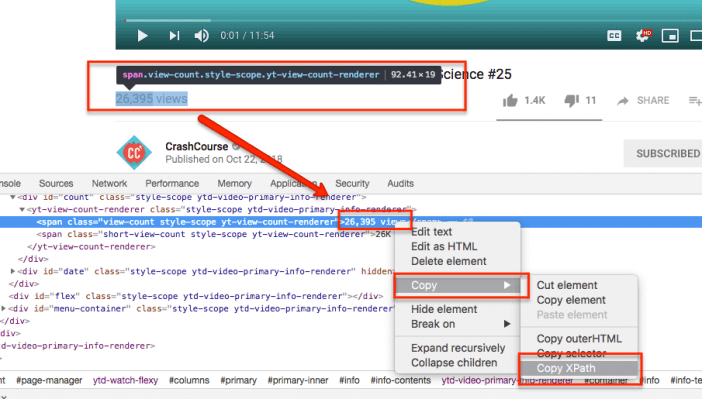Play the YouTube video

[142, 35]
